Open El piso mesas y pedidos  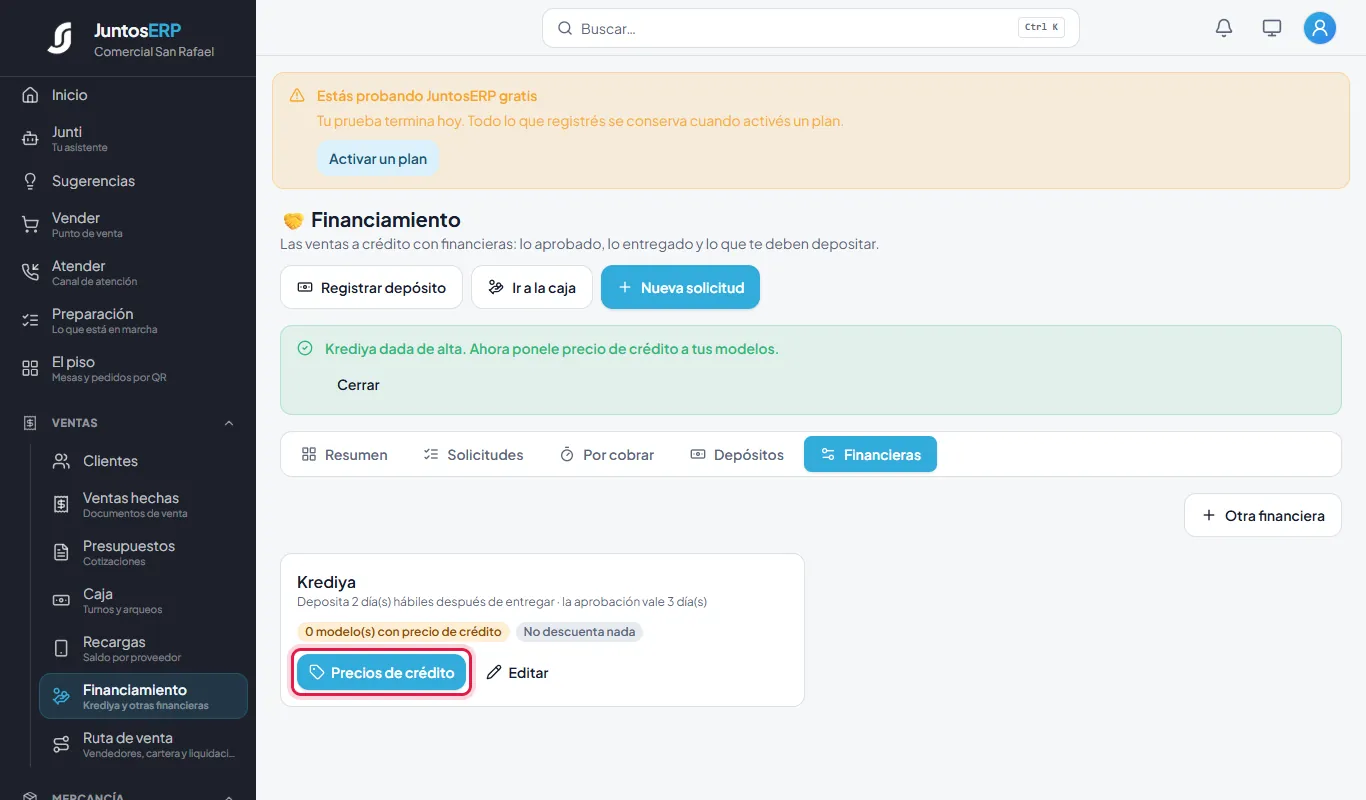point(128,368)
